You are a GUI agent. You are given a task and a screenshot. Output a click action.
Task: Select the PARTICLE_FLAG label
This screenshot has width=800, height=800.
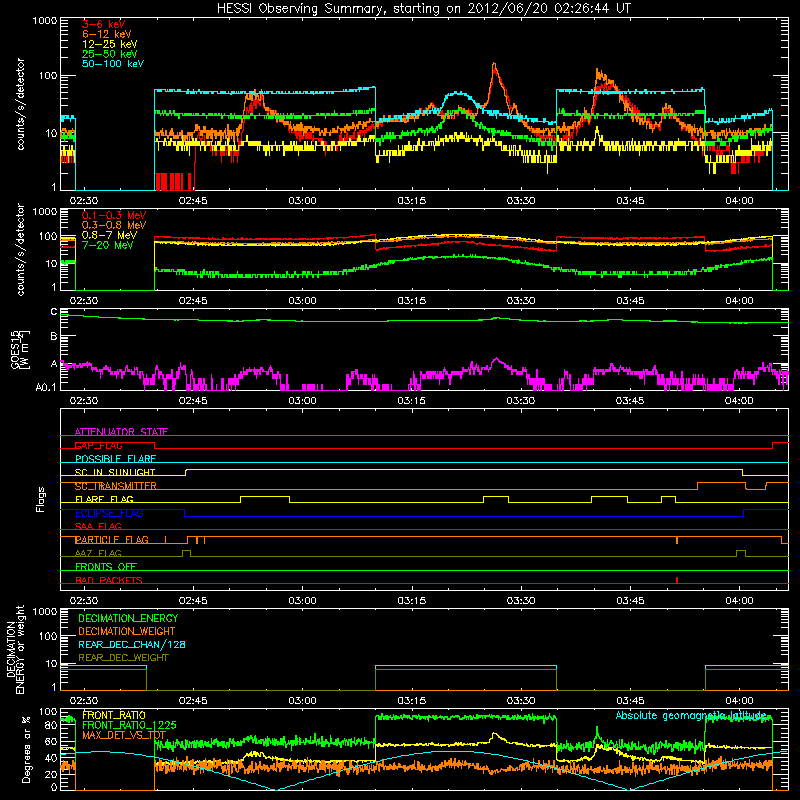[112, 540]
